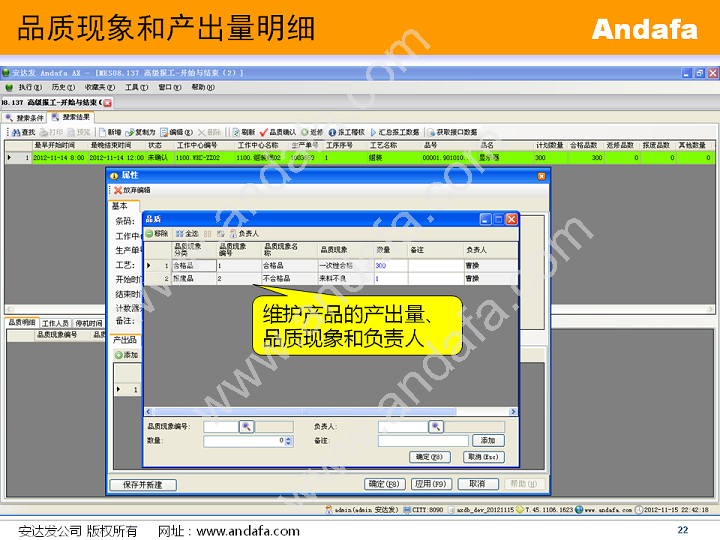
Task: Click the horizontal scrollbar in 品质 grid
Action: (x=300, y=411)
